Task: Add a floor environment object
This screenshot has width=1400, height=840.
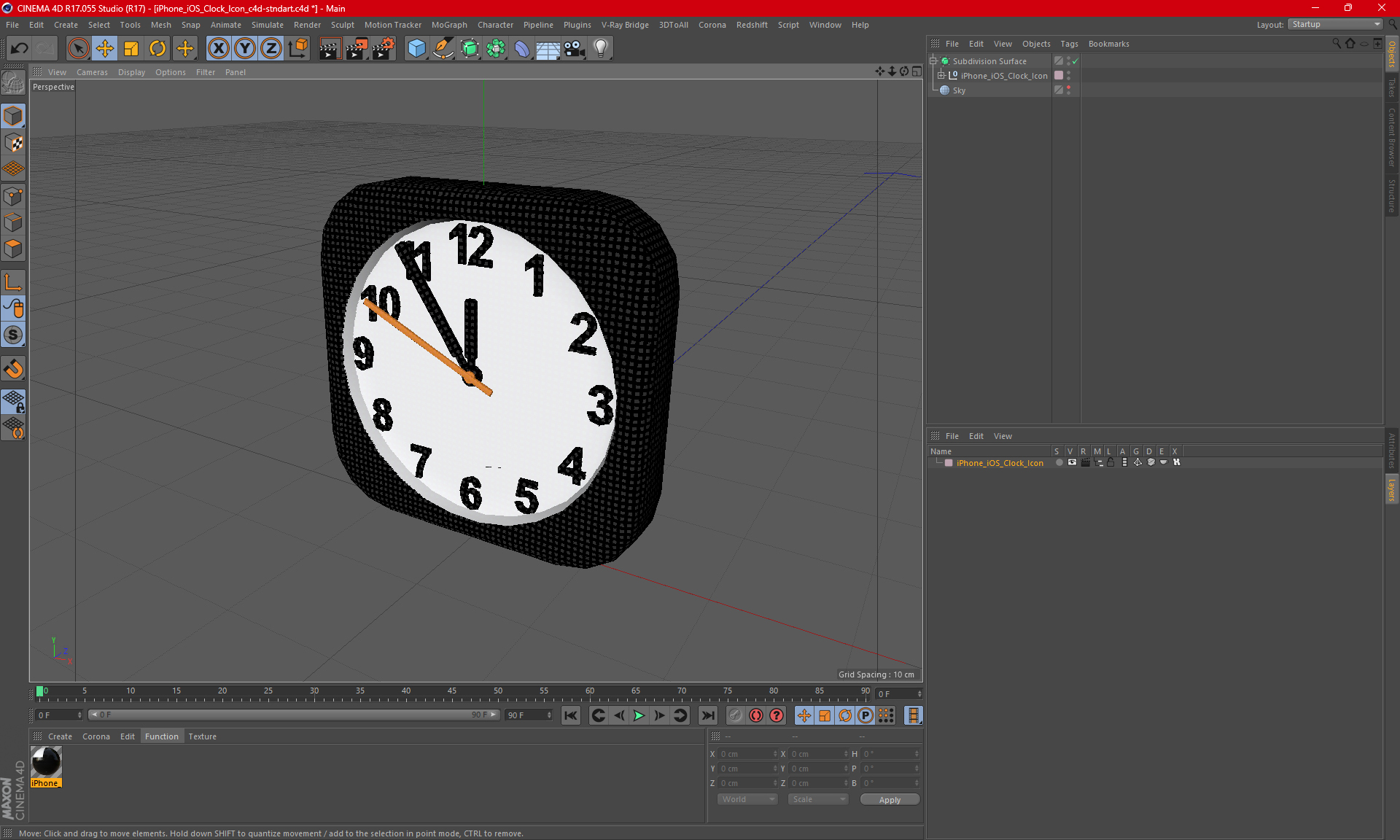Action: pos(548,49)
